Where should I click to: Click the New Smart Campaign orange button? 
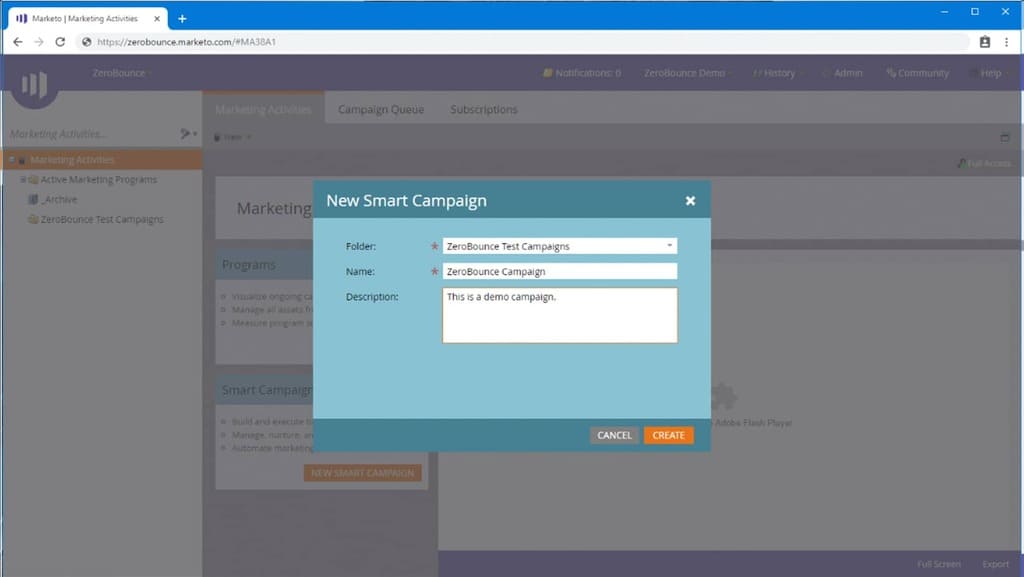362,473
